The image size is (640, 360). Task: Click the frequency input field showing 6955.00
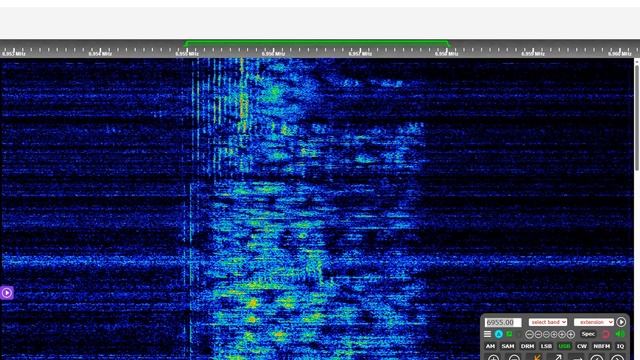pos(503,322)
